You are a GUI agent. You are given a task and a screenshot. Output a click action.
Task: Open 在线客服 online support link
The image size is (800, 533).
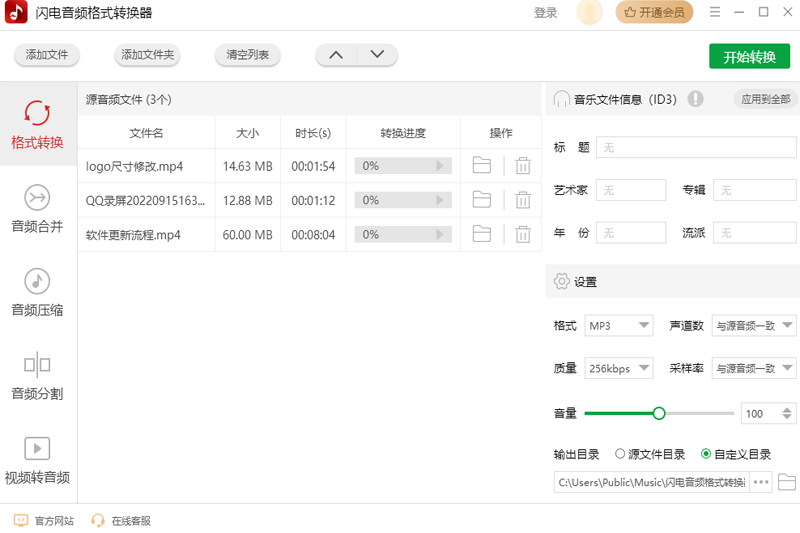pos(120,520)
